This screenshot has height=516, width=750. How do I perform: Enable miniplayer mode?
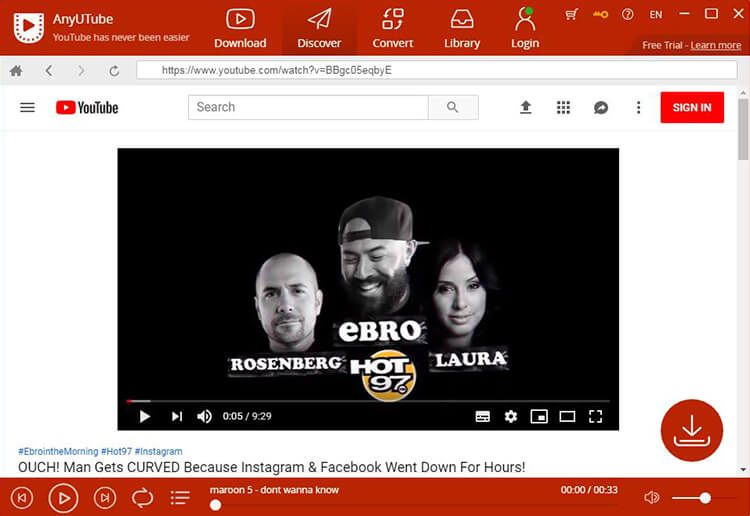coord(539,417)
